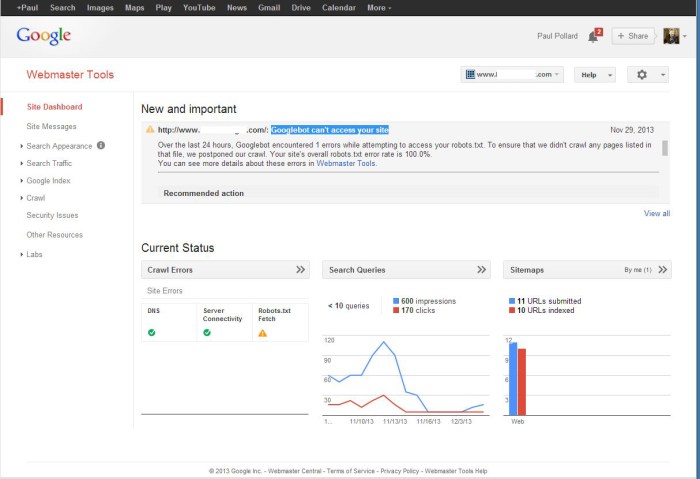Click the Server Connectivity green check icon
The width and height of the screenshot is (700, 479).
tap(207, 333)
